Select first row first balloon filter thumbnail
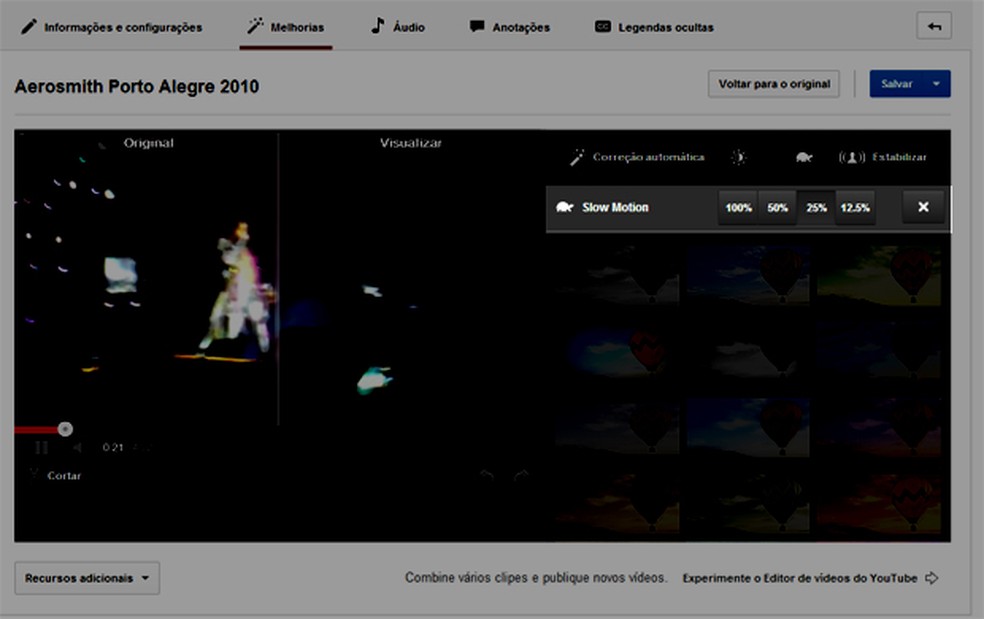This screenshot has width=984, height=619. (619, 275)
